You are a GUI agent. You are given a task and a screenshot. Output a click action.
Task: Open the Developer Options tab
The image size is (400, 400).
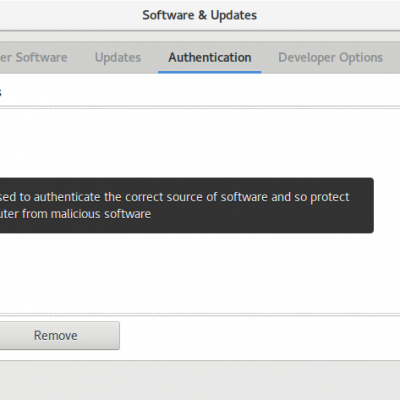point(330,57)
